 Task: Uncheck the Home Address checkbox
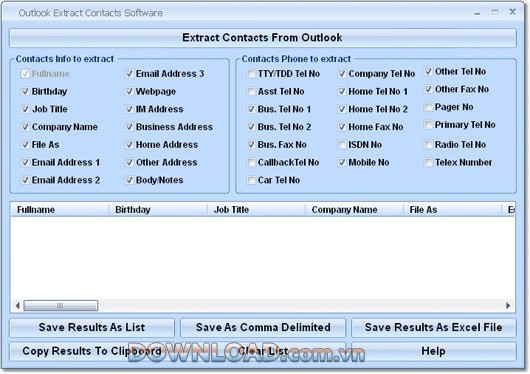129,144
